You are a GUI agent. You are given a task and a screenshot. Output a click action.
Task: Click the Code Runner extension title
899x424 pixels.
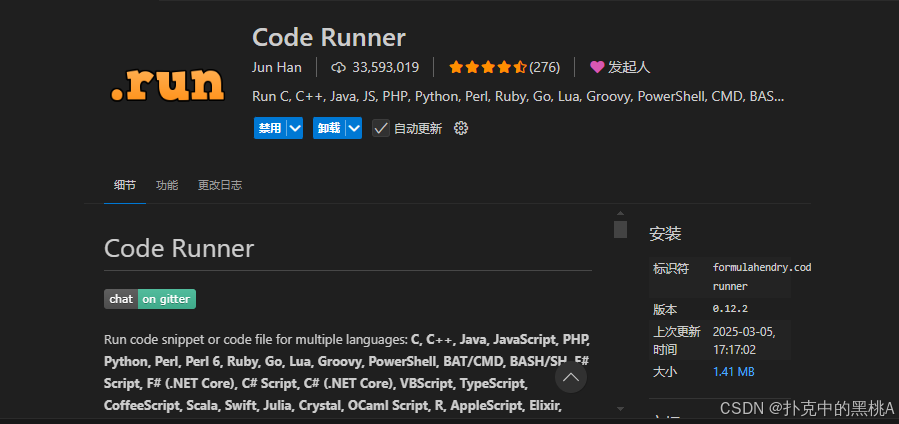click(329, 38)
